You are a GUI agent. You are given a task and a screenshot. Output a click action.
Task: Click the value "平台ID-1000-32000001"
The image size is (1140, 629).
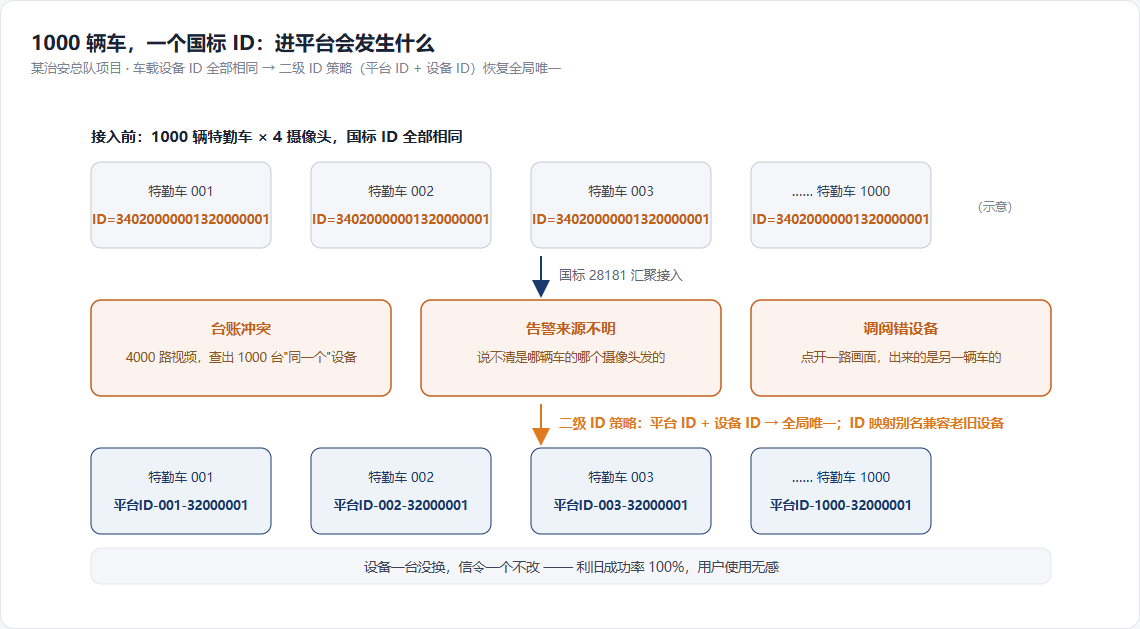[841, 505]
